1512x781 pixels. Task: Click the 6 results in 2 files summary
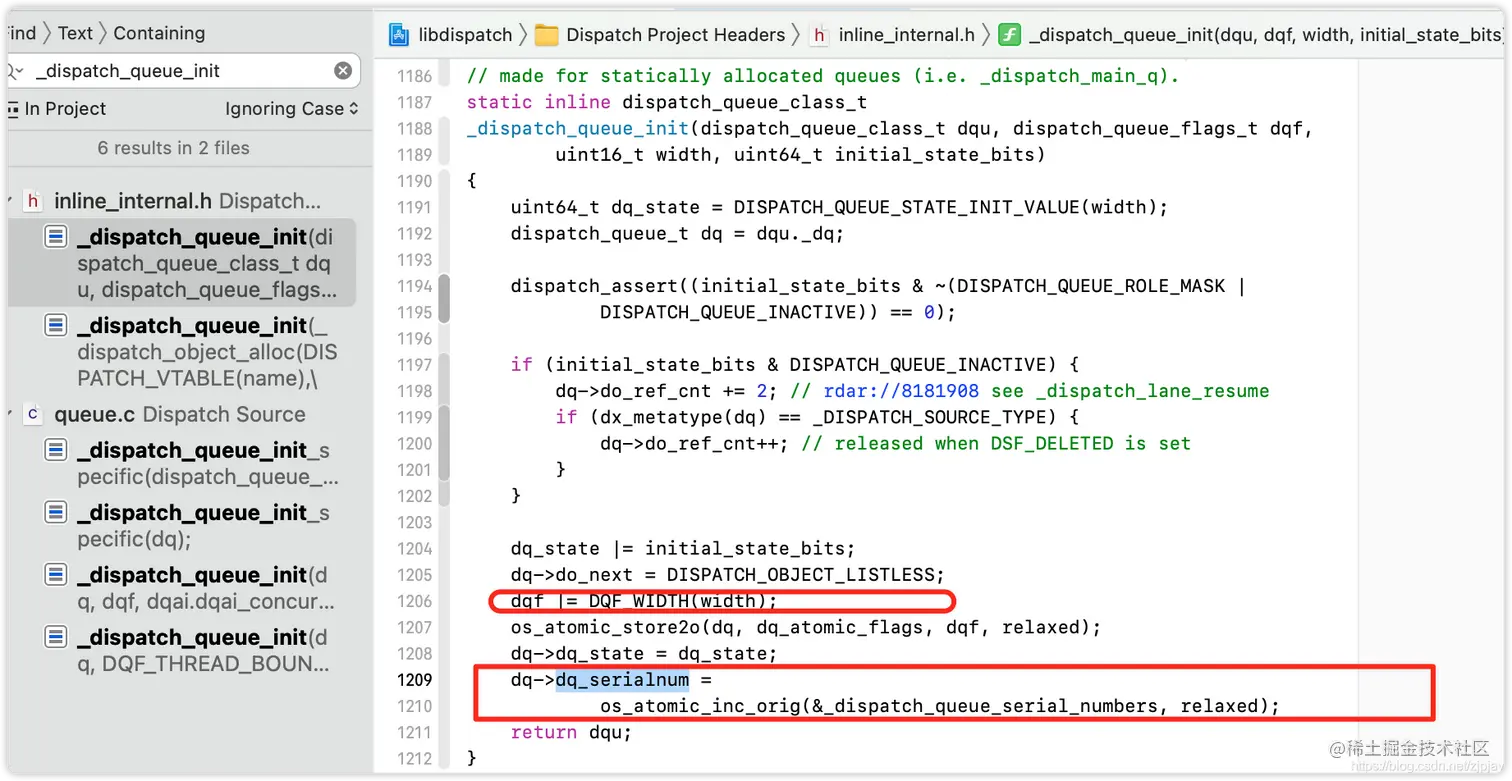173,148
